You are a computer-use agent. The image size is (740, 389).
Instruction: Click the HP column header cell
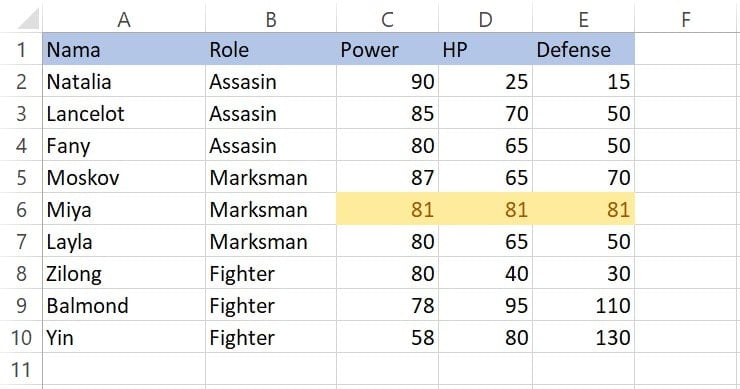pyautogui.click(x=486, y=49)
